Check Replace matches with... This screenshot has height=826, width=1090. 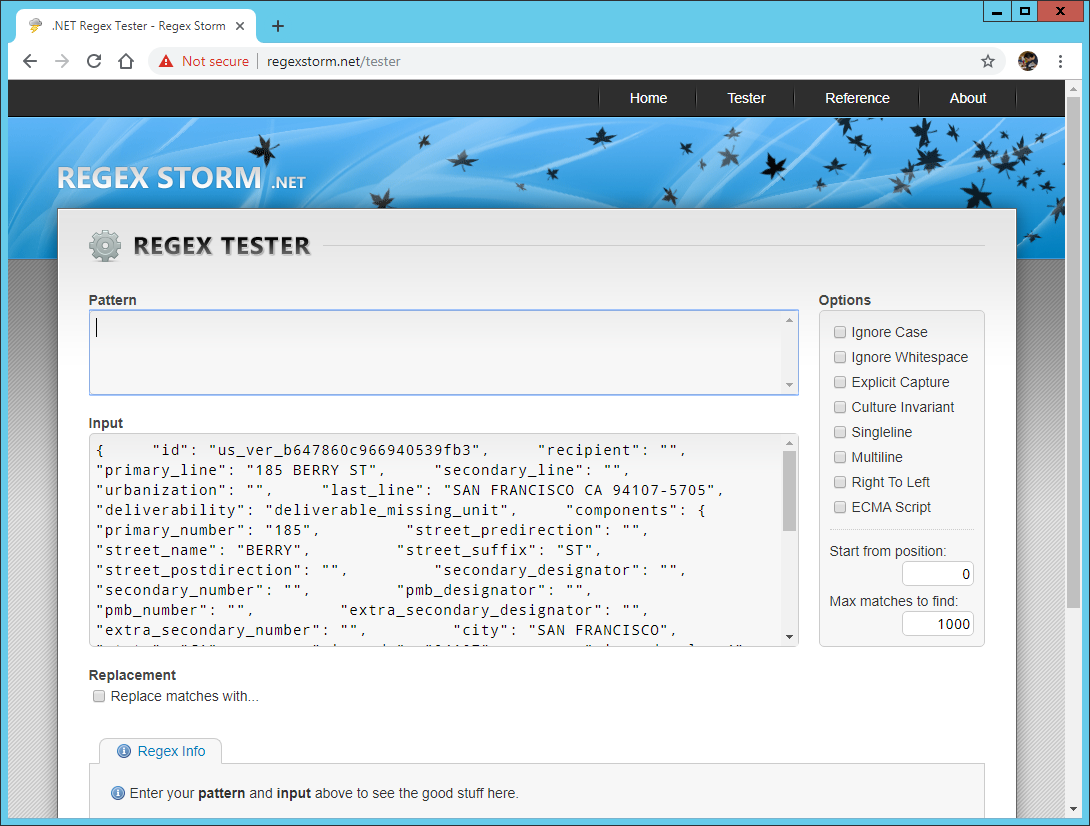(x=99, y=696)
